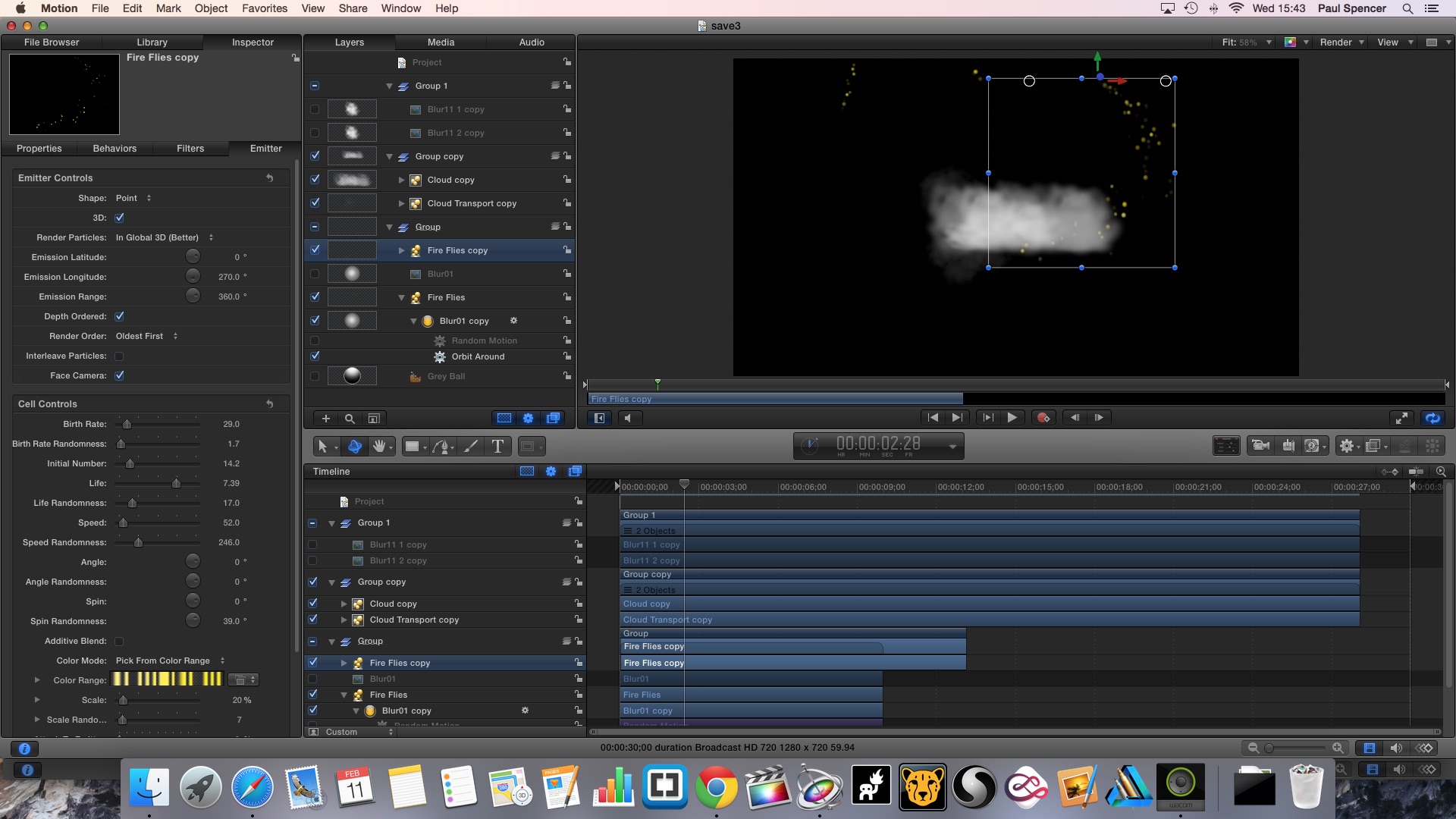Select the Adjust 3D Transform tool

(354, 447)
